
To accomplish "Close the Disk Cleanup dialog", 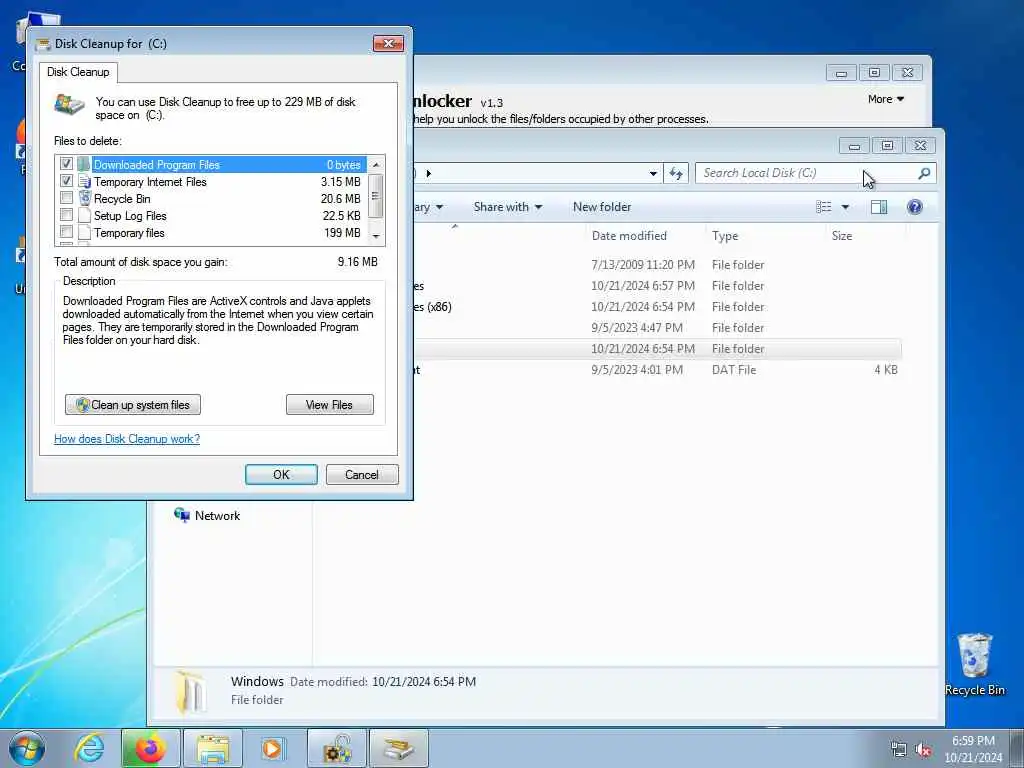I will pos(389,44).
